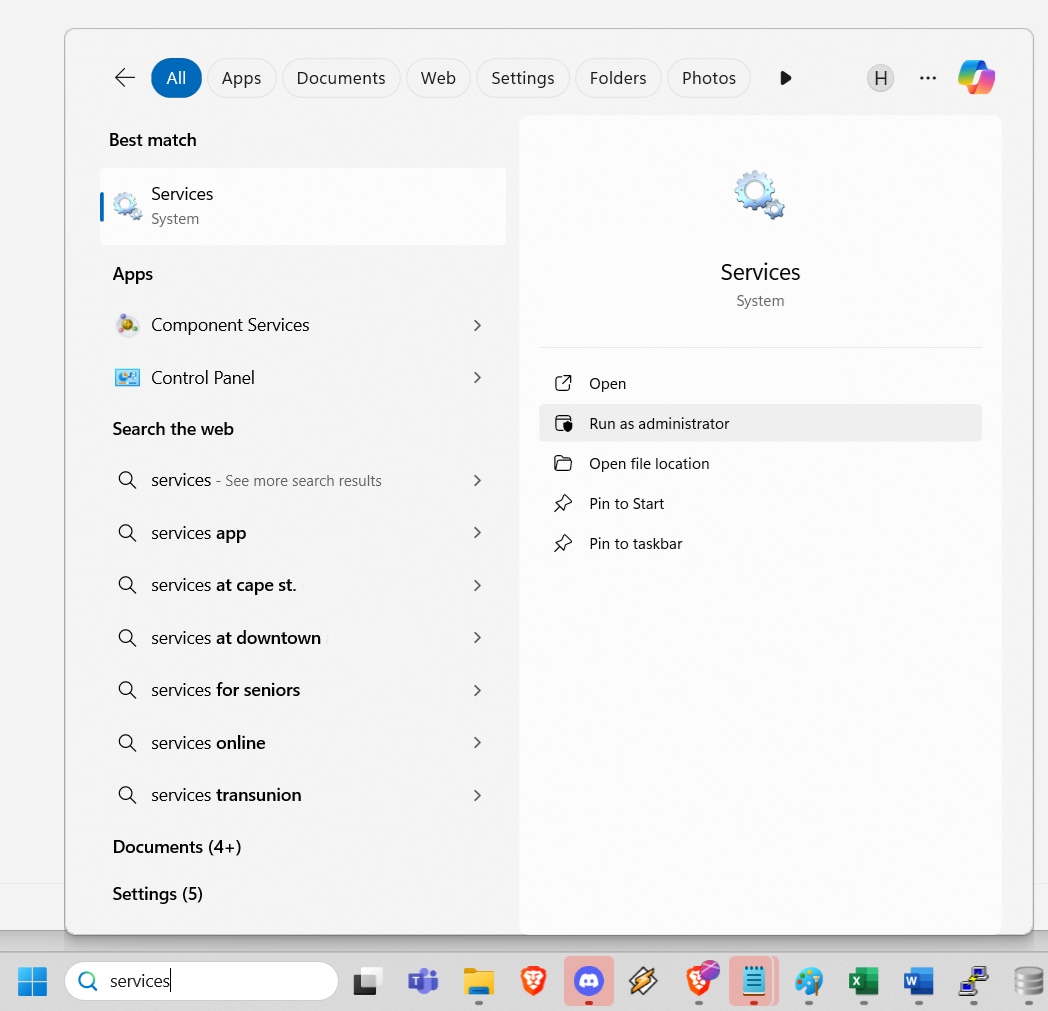The height and width of the screenshot is (1011, 1048).
Task: Open Excel from the taskbar
Action: coord(862,981)
